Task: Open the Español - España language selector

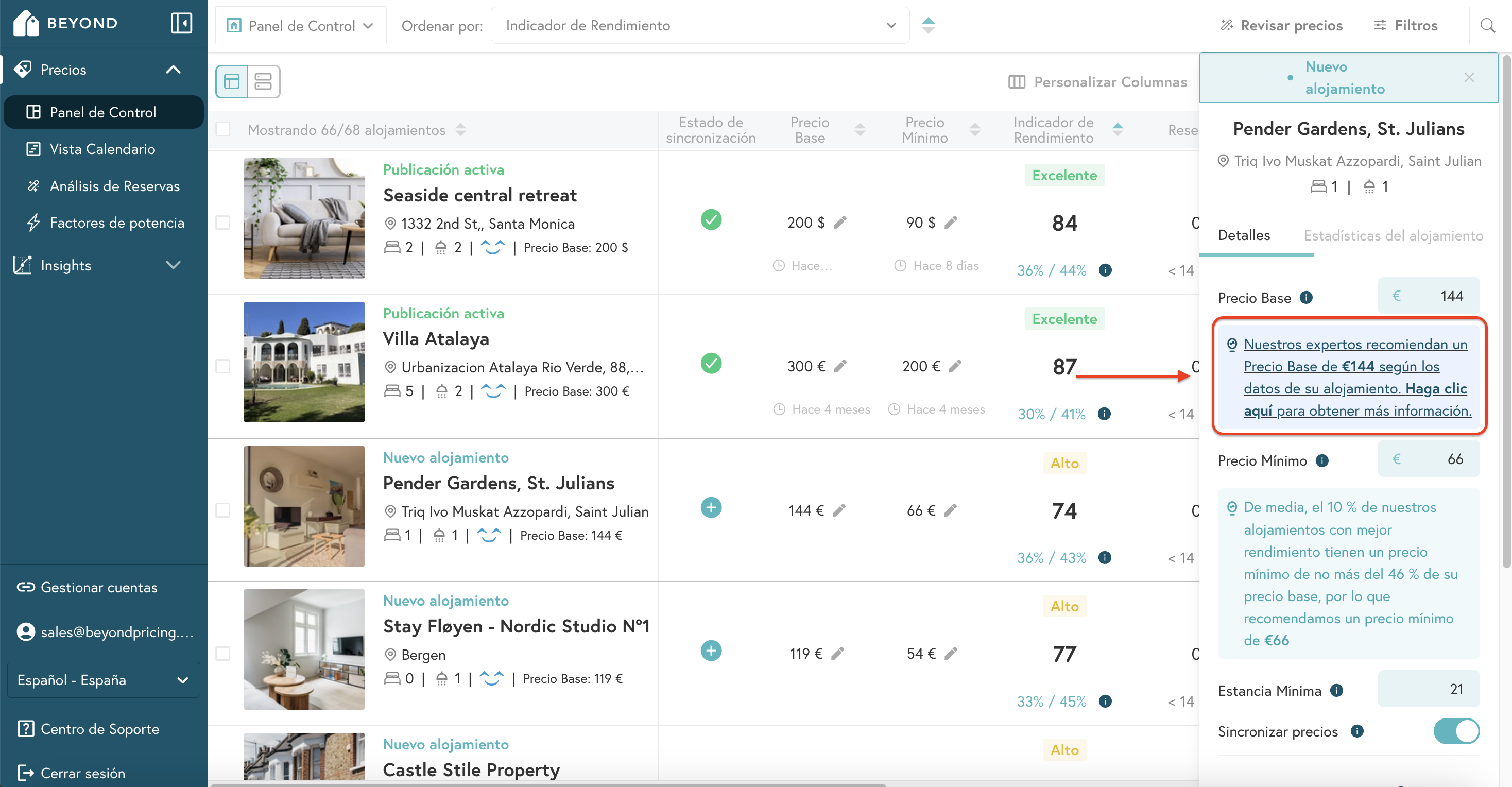Action: 104,679
